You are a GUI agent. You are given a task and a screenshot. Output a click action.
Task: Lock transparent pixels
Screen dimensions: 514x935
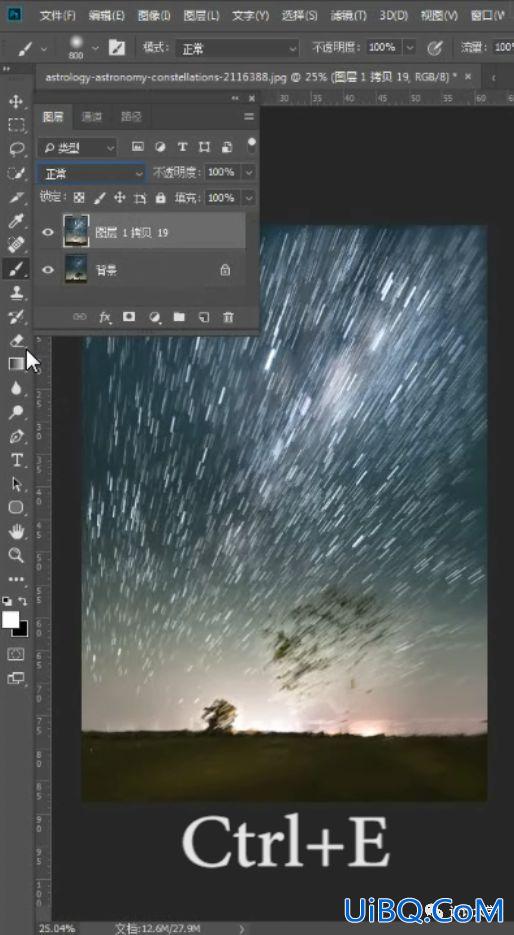79,197
